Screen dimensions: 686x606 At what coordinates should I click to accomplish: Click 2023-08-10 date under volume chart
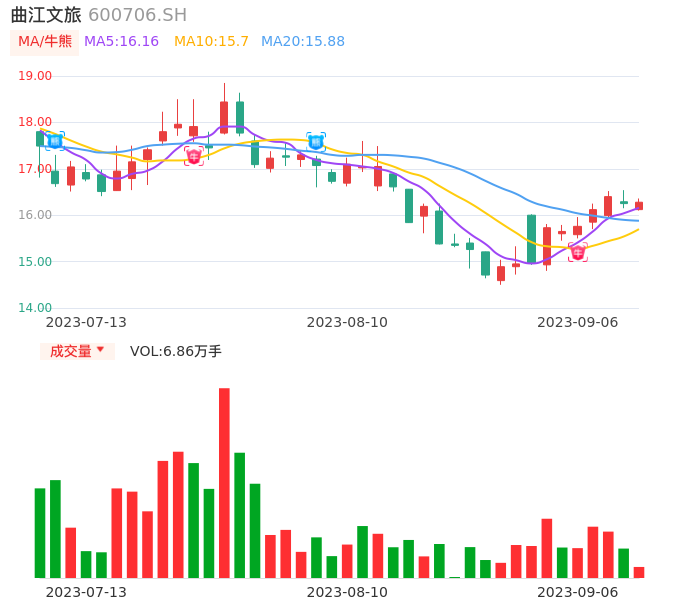click(x=347, y=592)
